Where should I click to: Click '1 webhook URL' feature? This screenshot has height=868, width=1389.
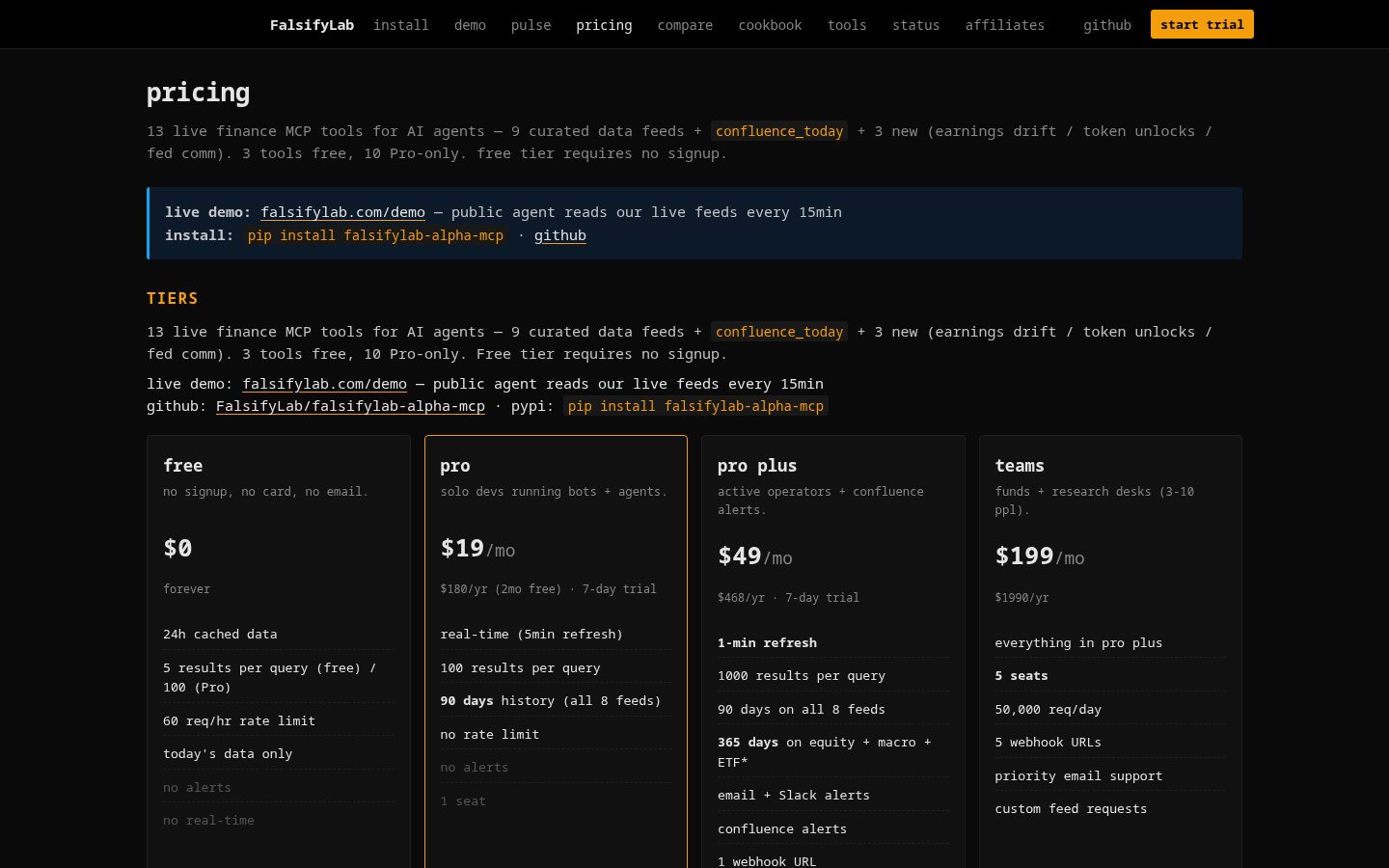pos(767,861)
